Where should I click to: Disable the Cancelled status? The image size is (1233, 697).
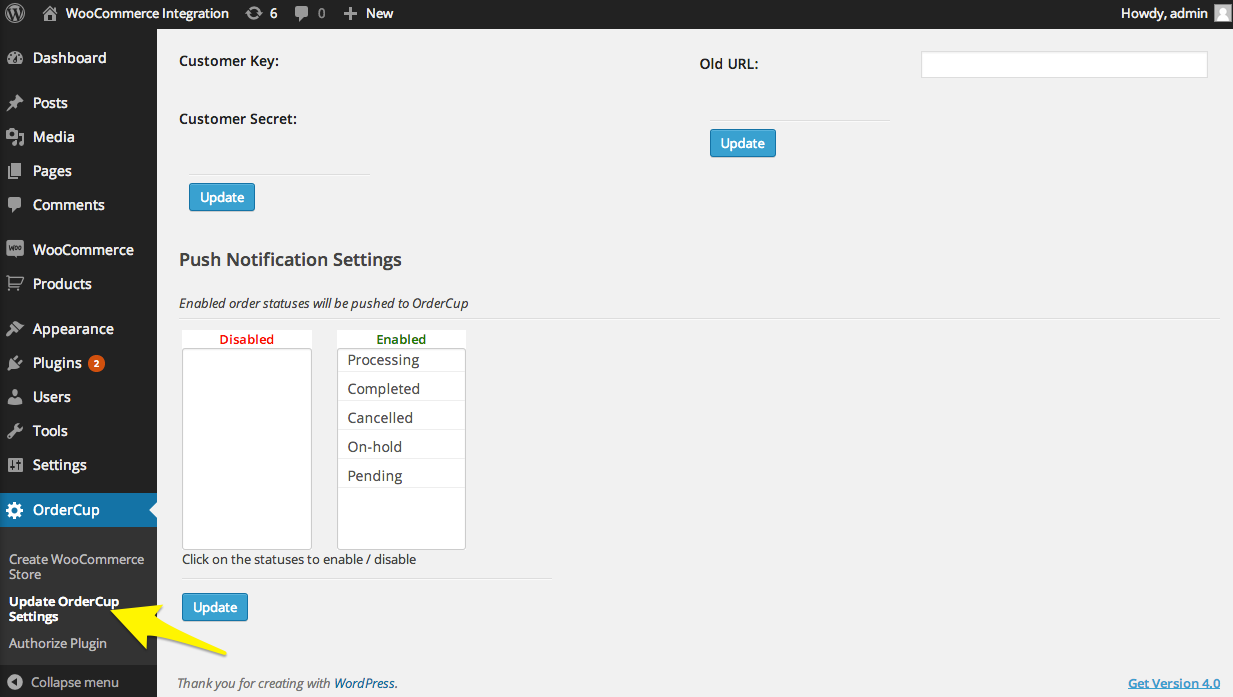point(401,418)
